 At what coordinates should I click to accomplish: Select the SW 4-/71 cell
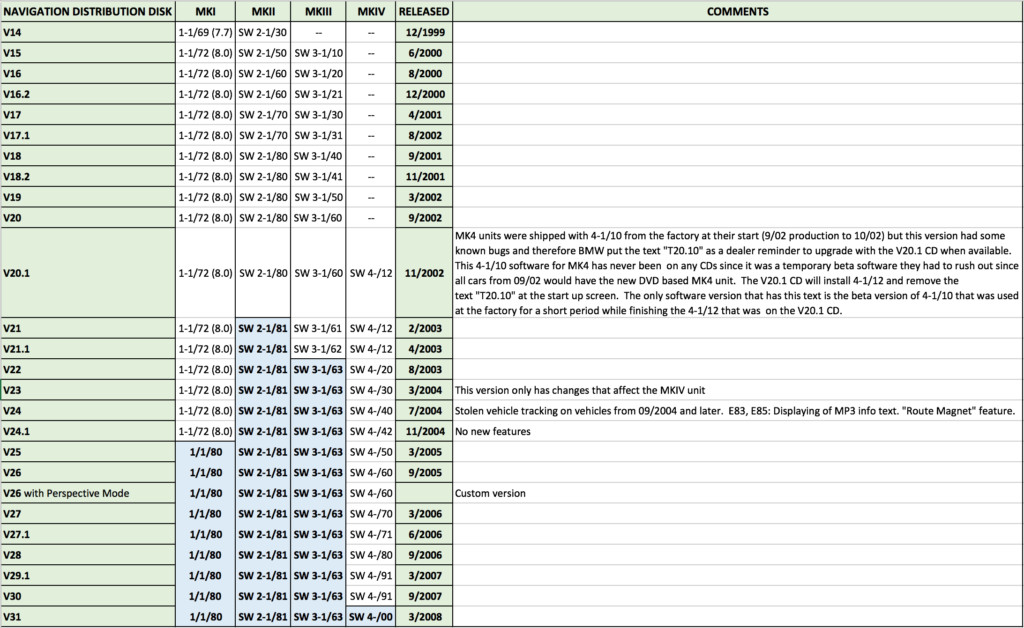371,534
